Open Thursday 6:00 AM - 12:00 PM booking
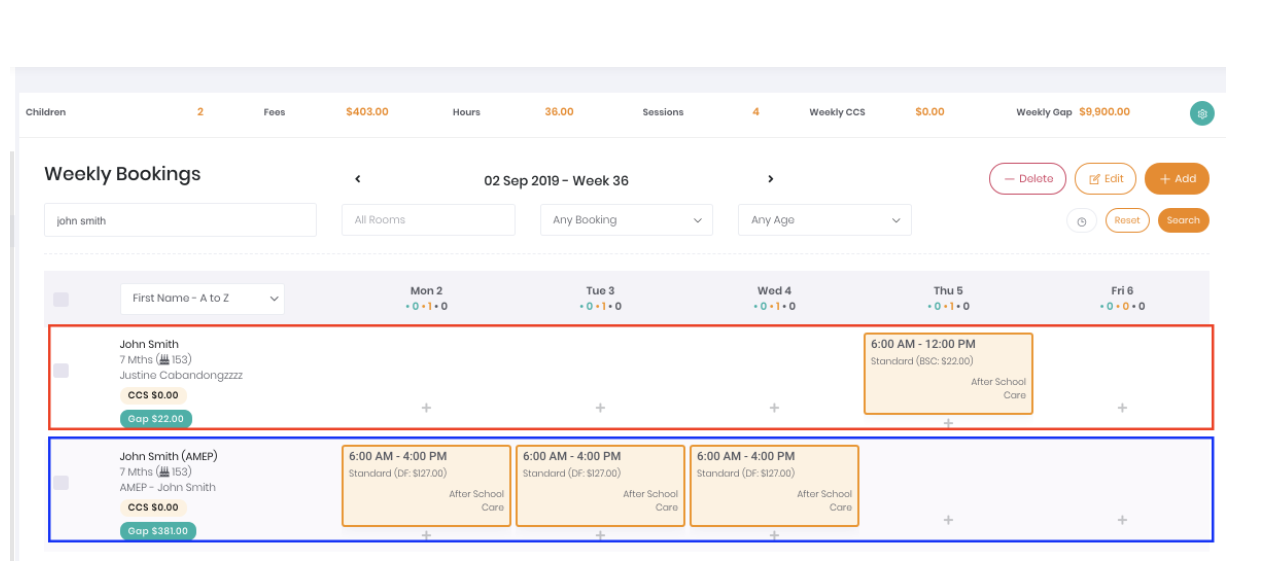The width and height of the screenshot is (1280, 570). (x=948, y=373)
